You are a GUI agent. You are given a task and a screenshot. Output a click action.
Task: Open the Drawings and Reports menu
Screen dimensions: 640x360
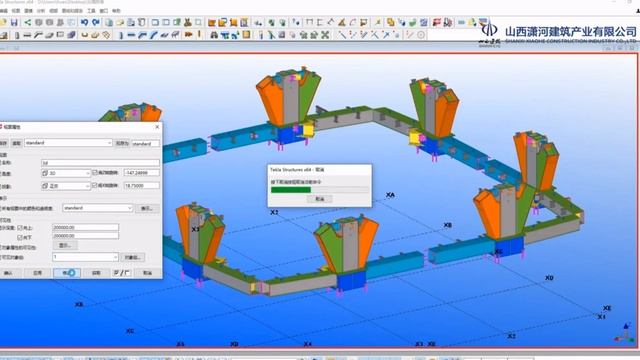72,11
